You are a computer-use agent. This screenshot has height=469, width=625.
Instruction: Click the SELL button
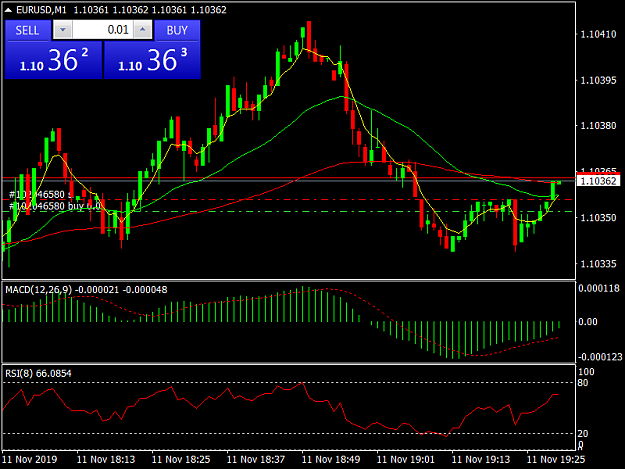click(x=28, y=30)
